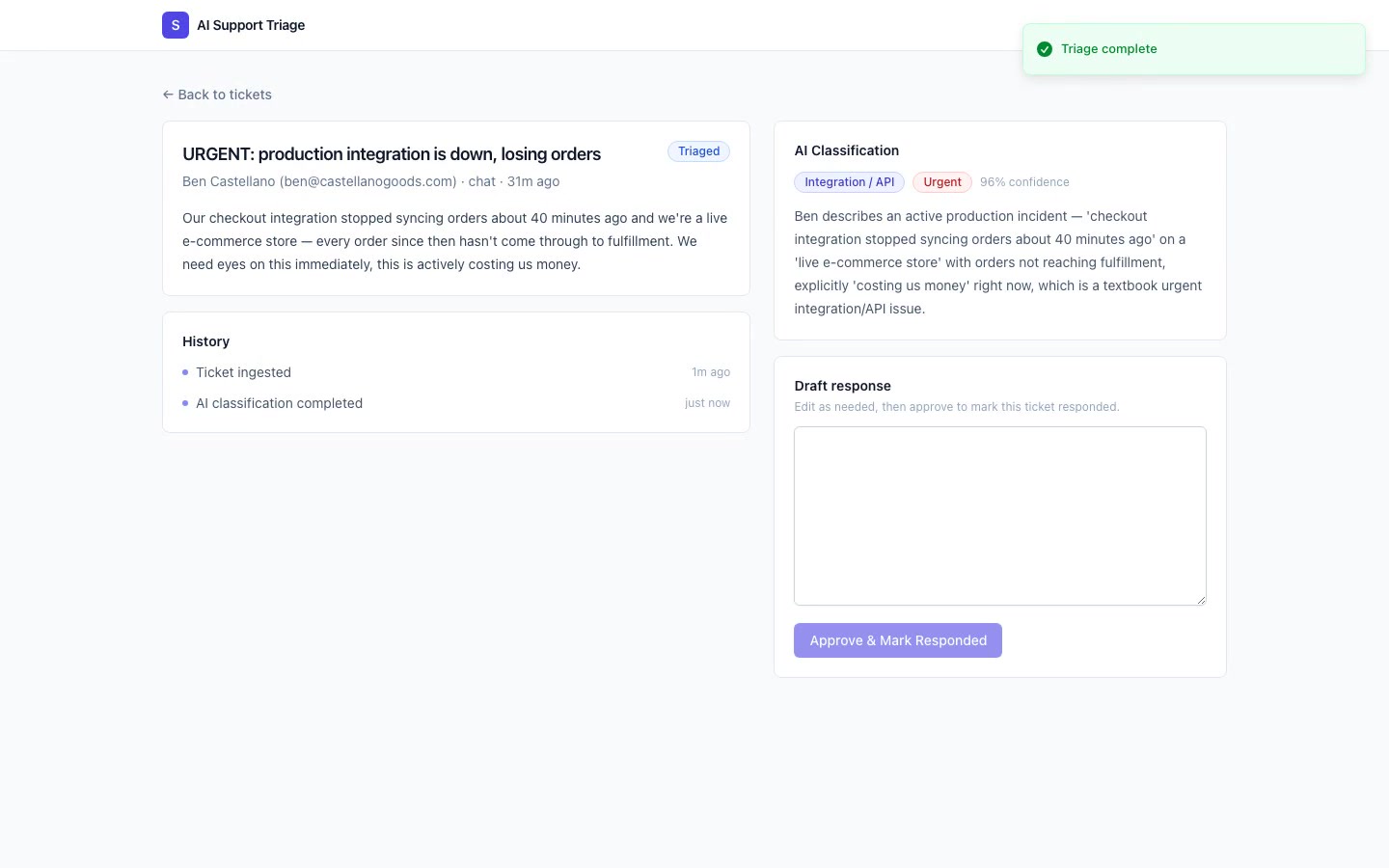
Task: Select the Ticket ingested history entry
Action: click(x=456, y=372)
